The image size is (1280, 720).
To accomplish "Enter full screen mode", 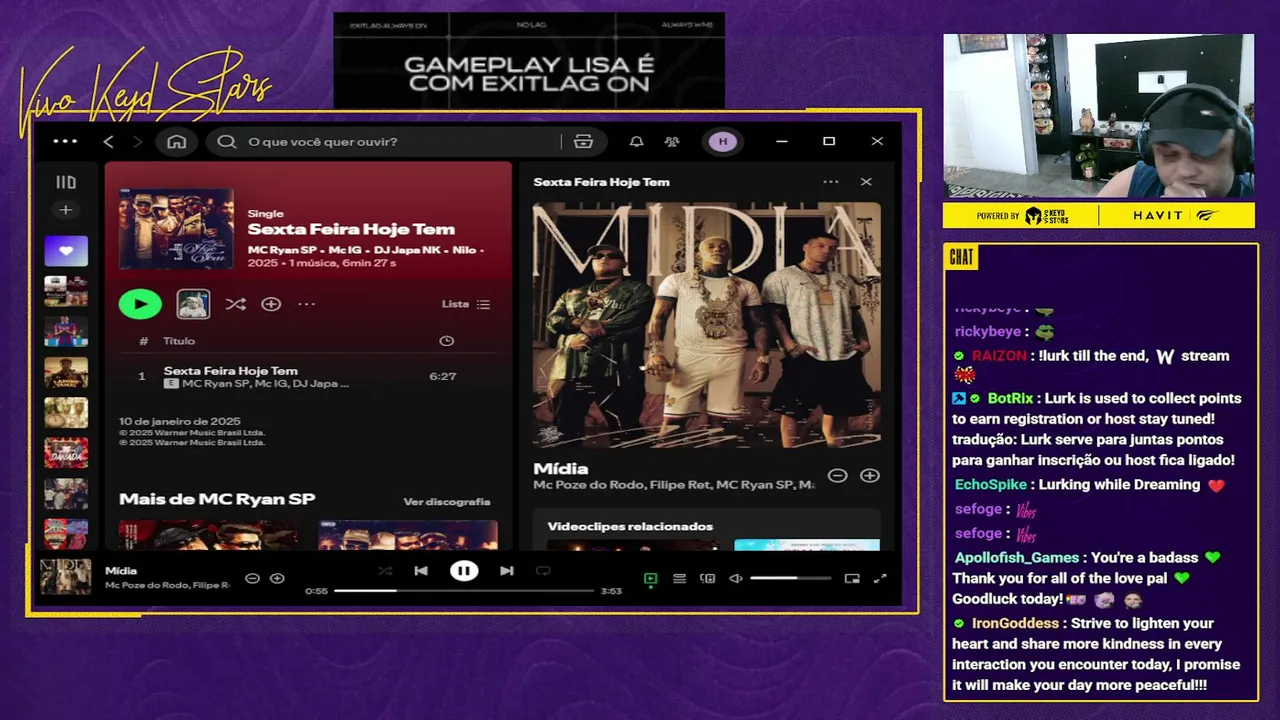I will pyautogui.click(x=880, y=578).
